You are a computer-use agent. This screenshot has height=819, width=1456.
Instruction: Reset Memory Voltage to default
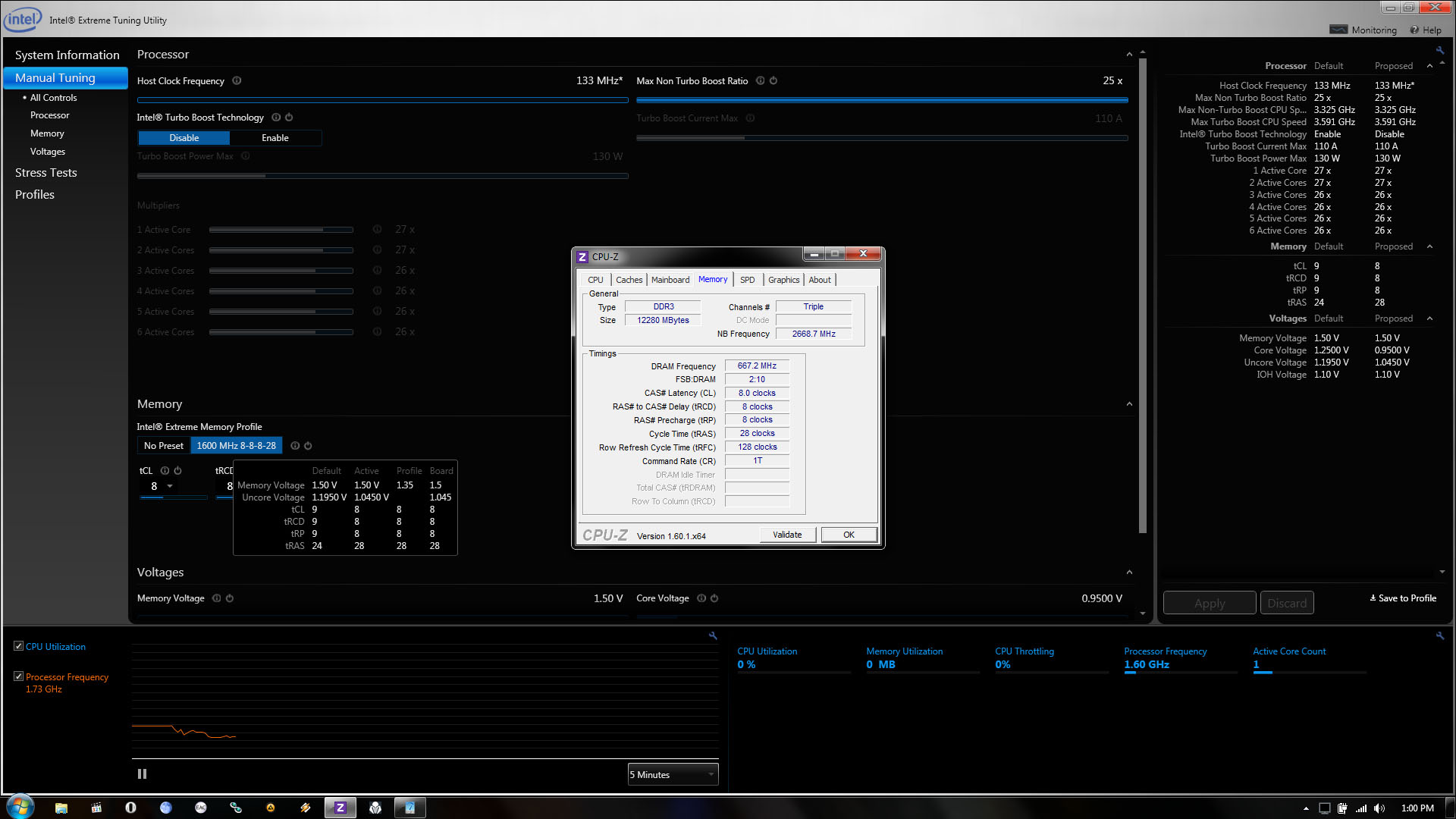pyautogui.click(x=230, y=598)
